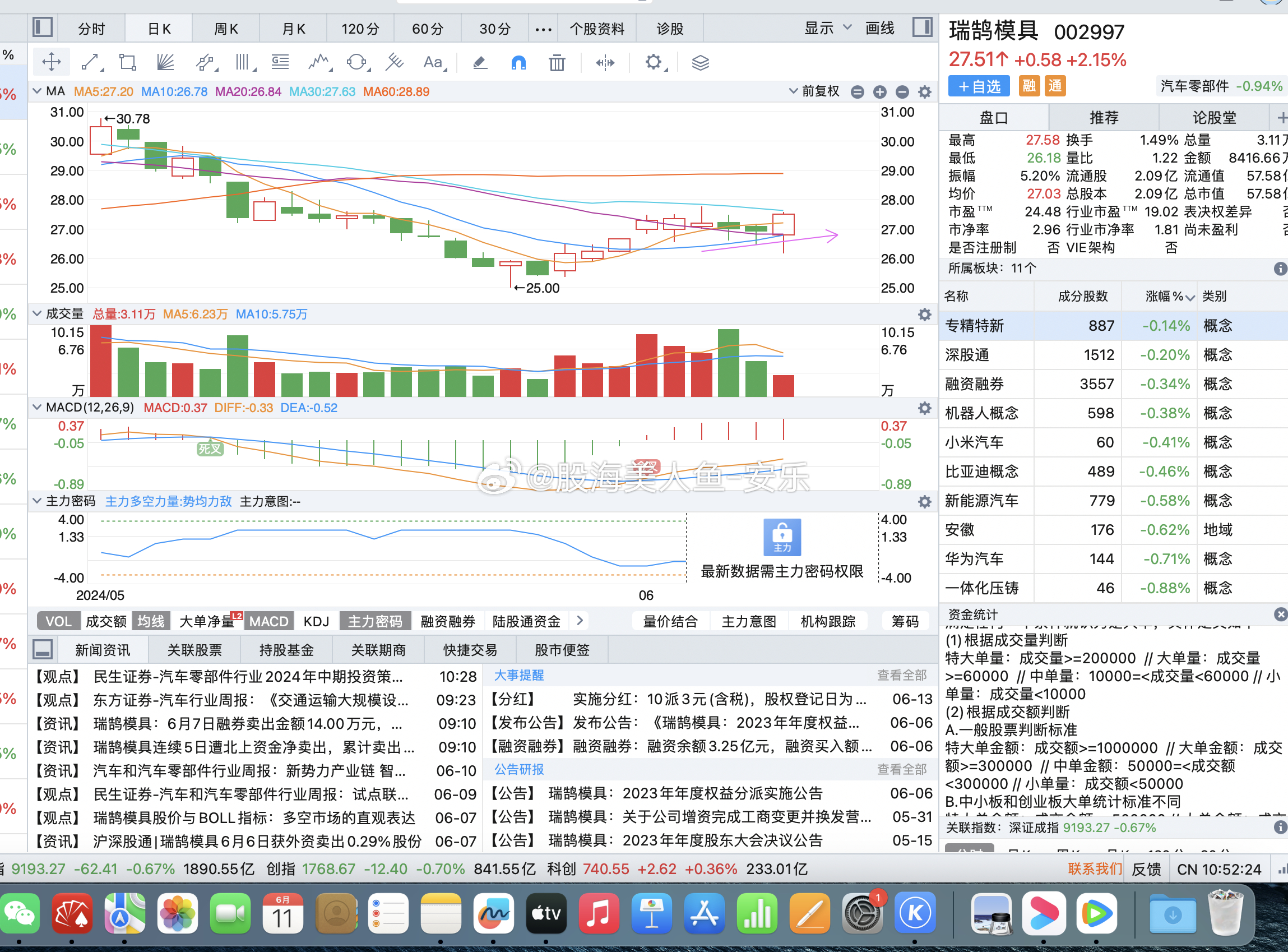Viewport: 1288px width, 952px height.
Task: Click the info icon beside 所属板块
Action: (x=1280, y=269)
